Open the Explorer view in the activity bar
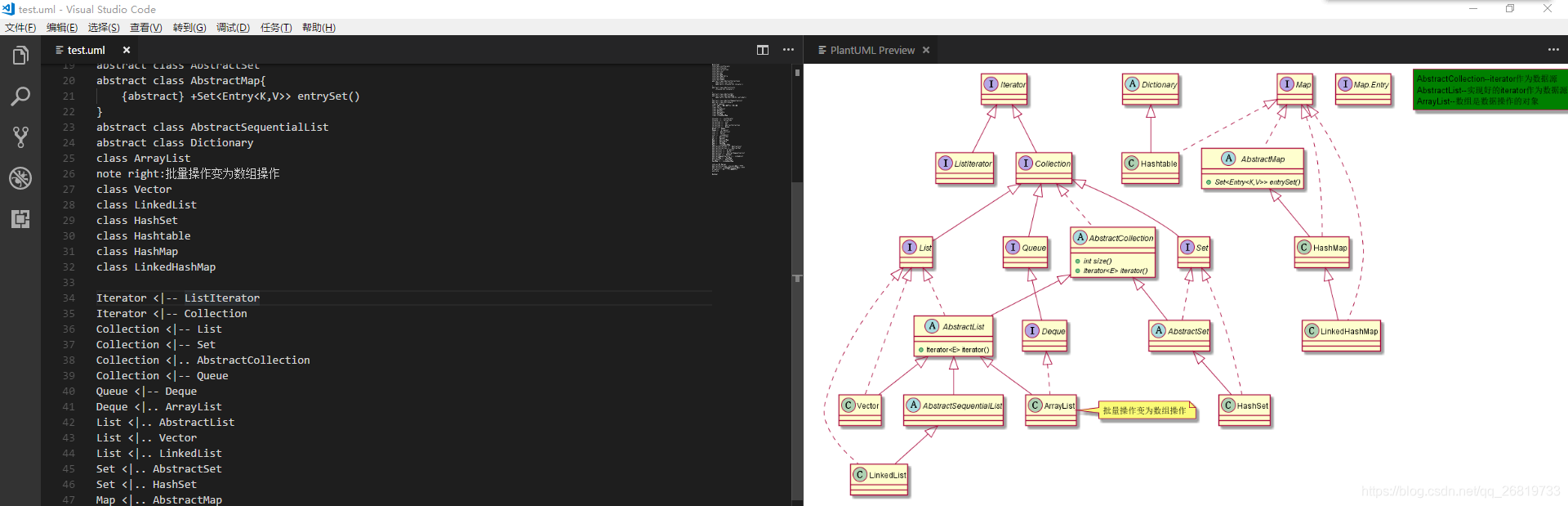Screen dimensions: 1568x506 (20, 56)
